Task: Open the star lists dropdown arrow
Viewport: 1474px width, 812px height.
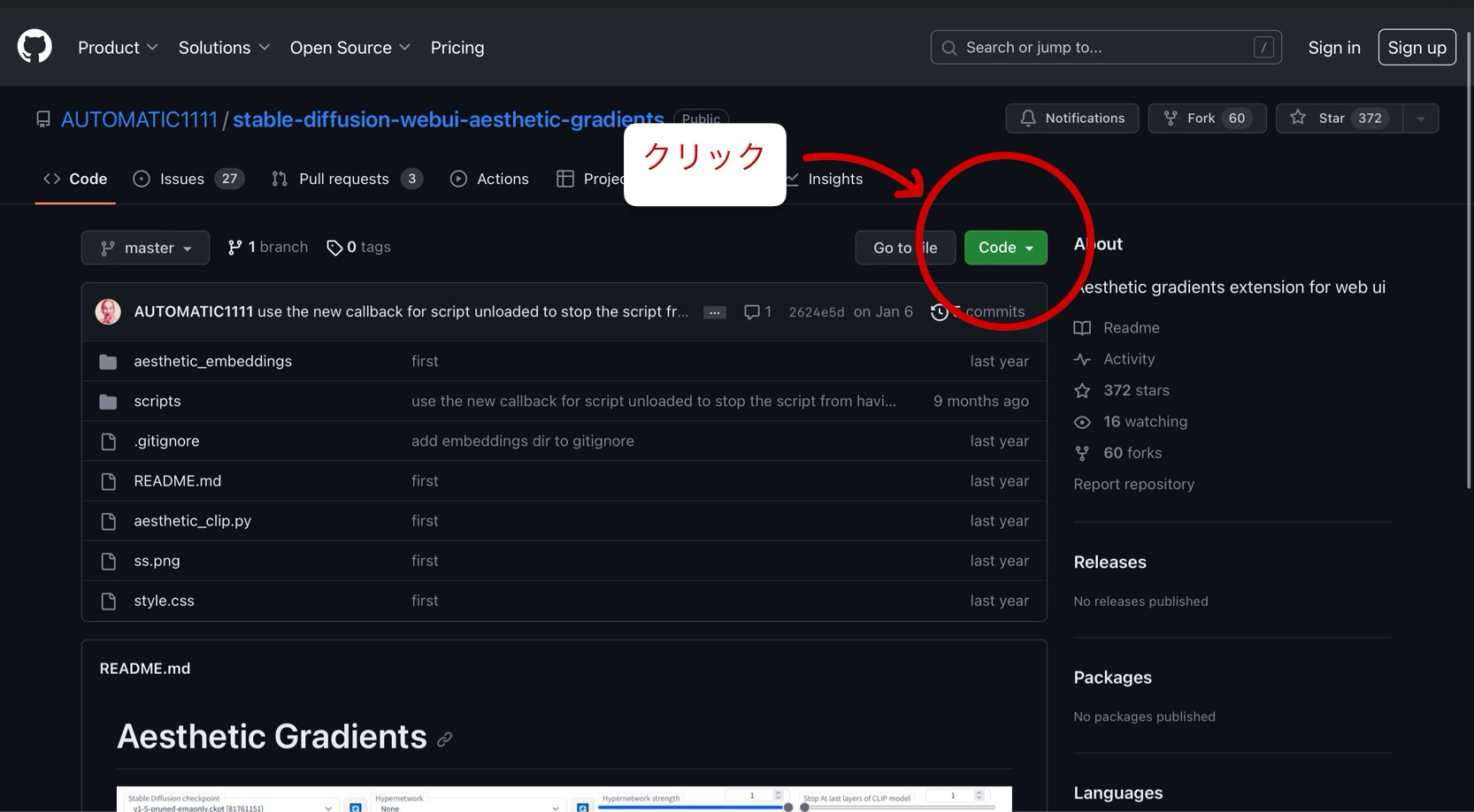Action: [x=1421, y=119]
